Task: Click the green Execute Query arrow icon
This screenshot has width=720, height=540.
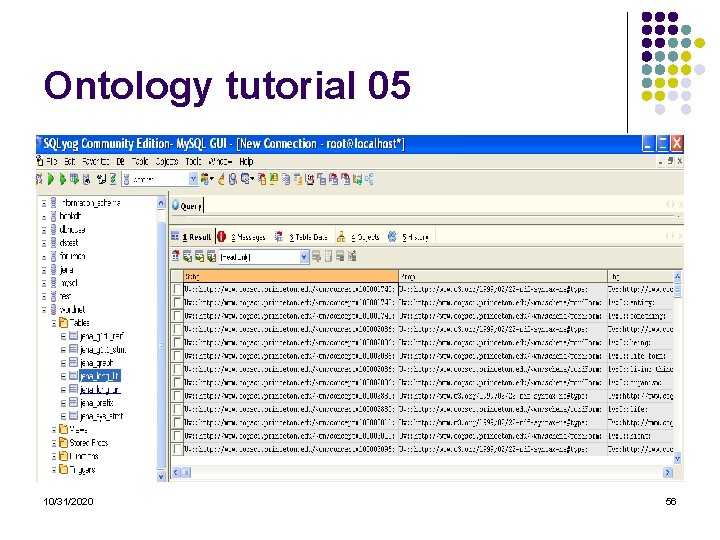Action: [51, 179]
